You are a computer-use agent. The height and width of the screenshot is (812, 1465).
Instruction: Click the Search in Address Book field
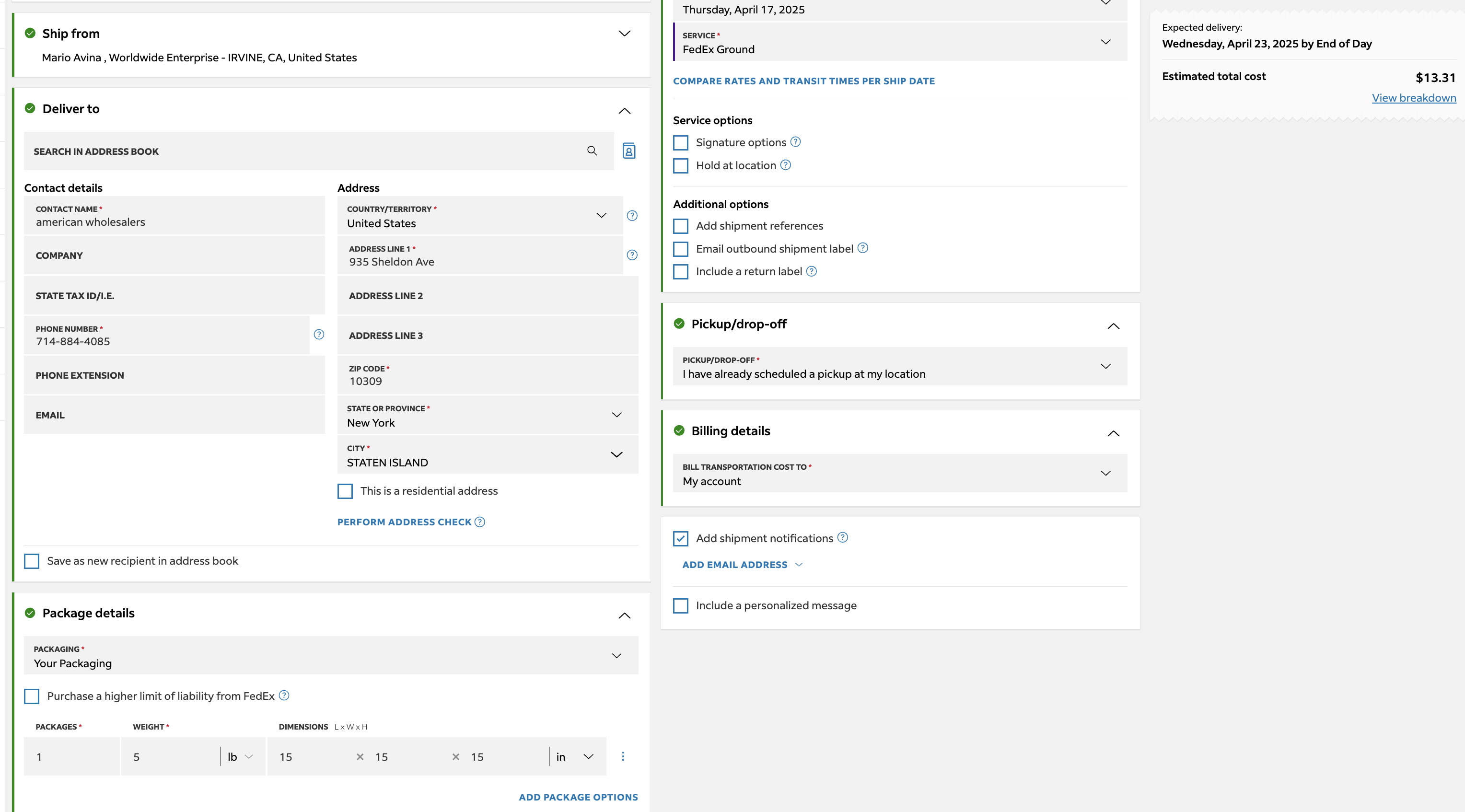[319, 151]
